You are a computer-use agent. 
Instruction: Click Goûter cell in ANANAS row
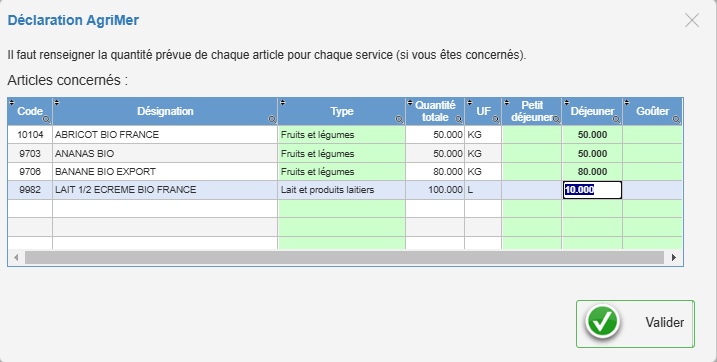653,154
